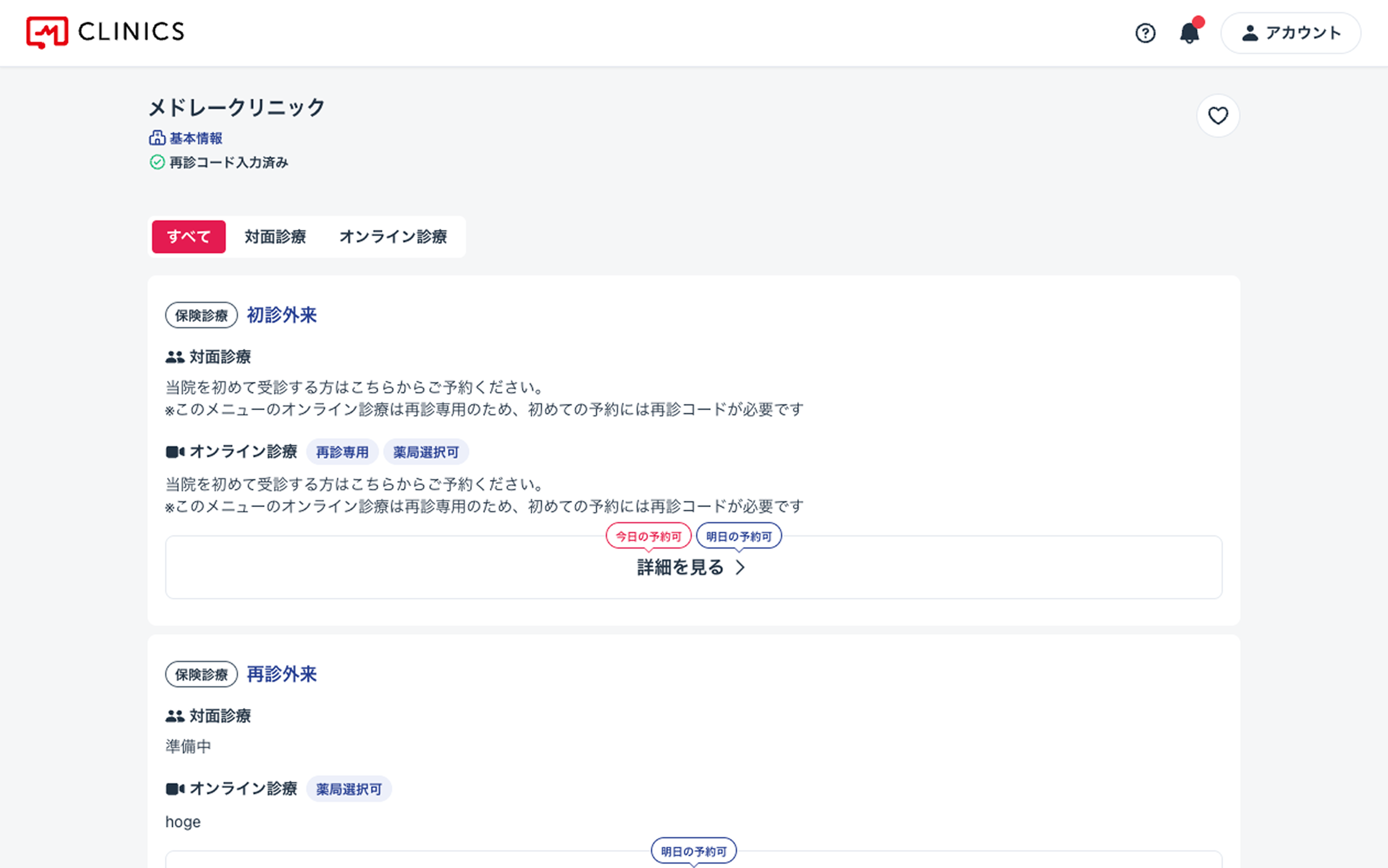Switch to 対面診療 tab
1388x868 pixels.
pyautogui.click(x=275, y=236)
